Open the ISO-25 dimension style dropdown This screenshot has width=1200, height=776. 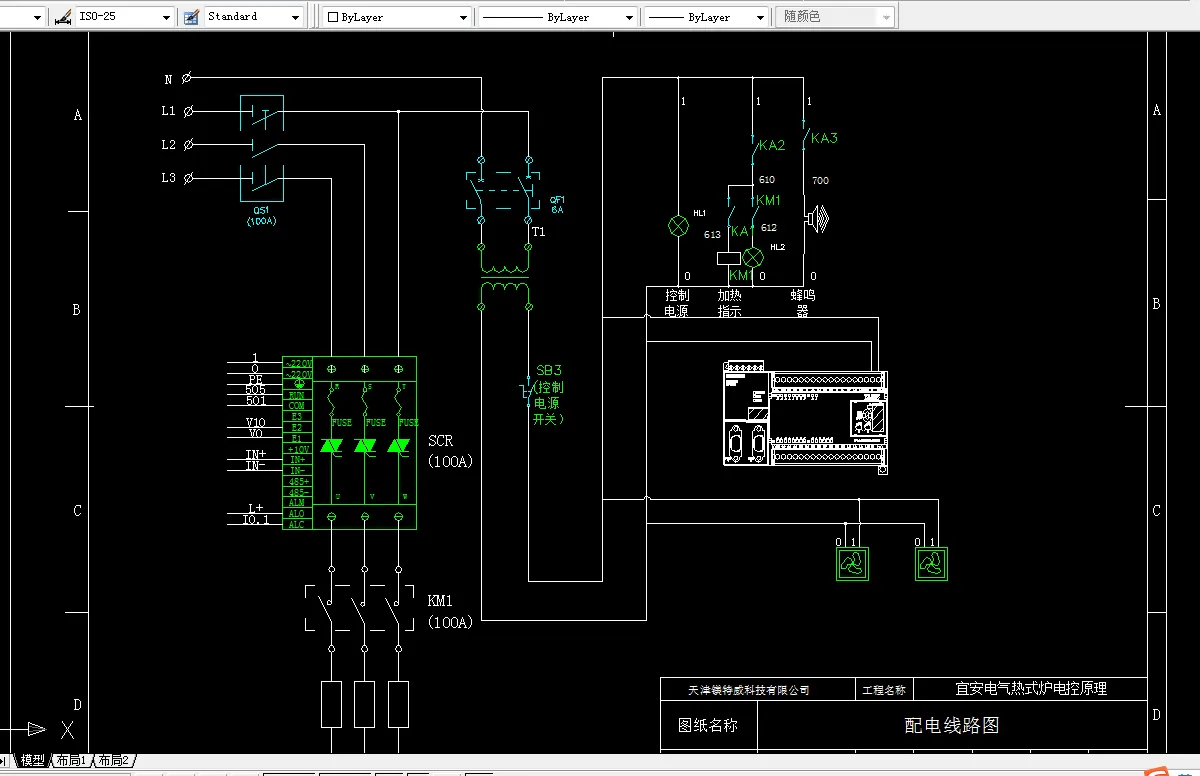166,17
